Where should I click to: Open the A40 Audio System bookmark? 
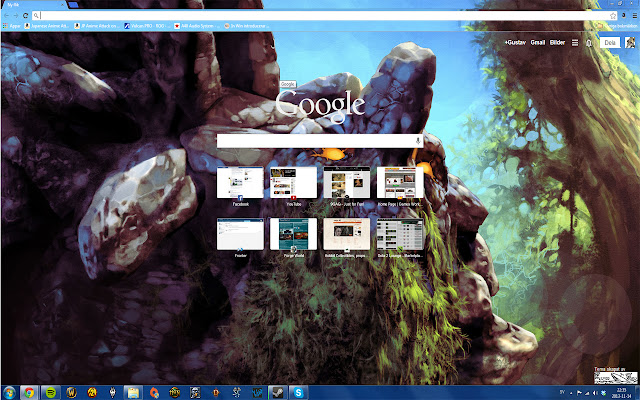point(196,26)
